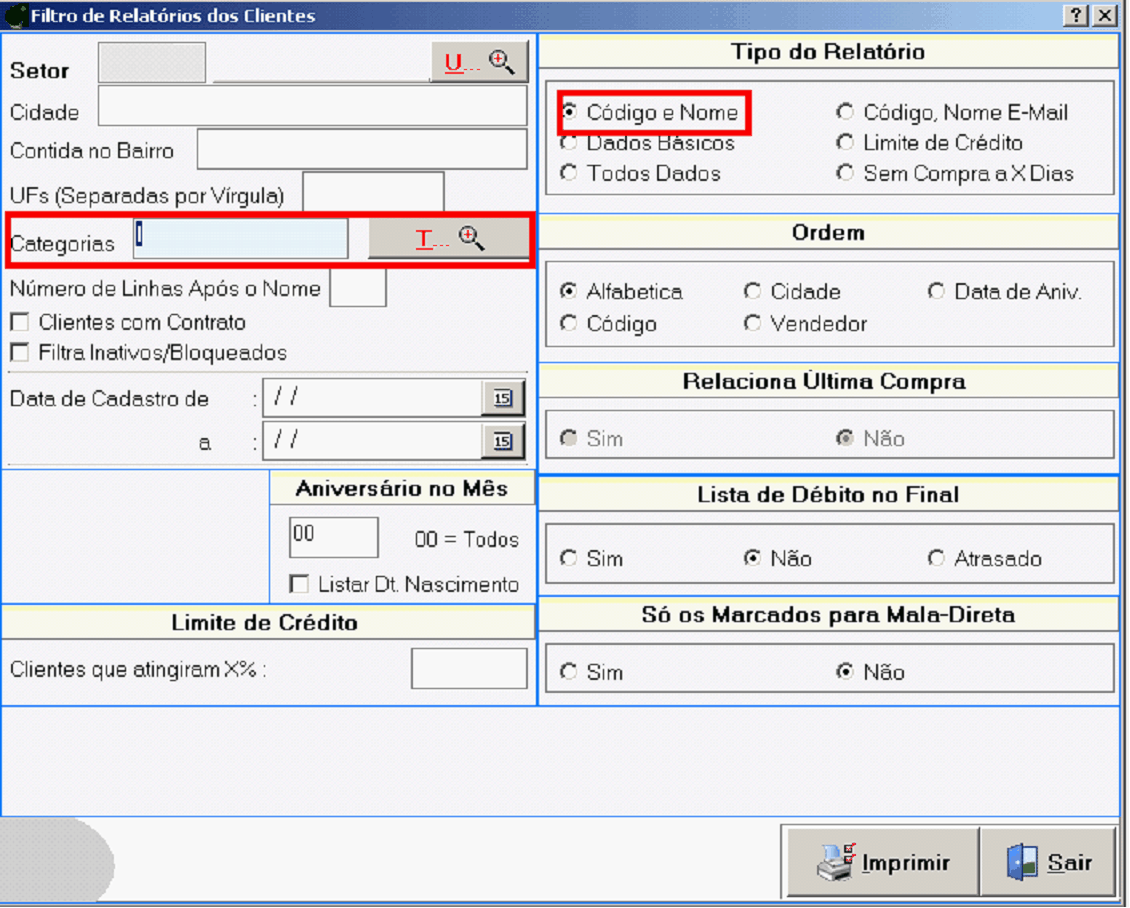Screen dimensions: 1130x908
Task: Open calendar for Data de Cadastro start
Action: point(502,398)
